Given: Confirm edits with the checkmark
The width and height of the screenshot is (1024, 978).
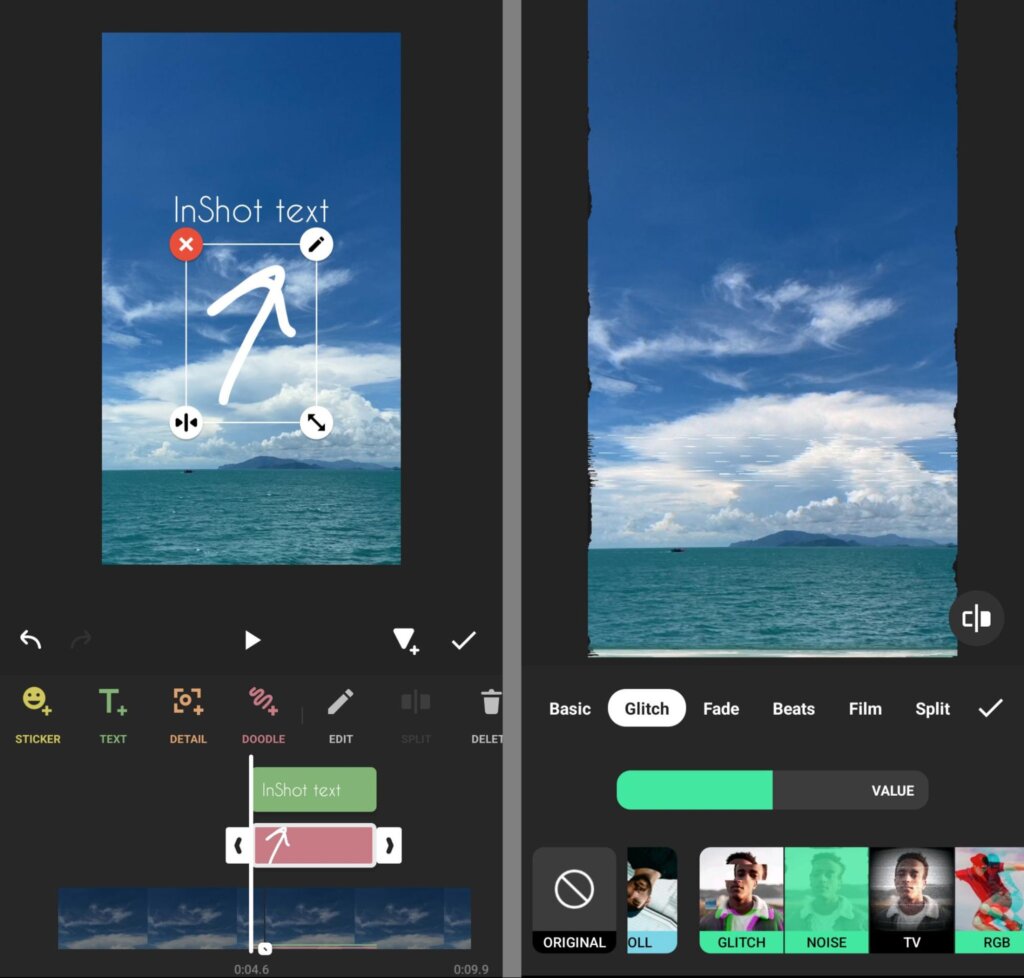Looking at the screenshot, I should pos(463,640).
